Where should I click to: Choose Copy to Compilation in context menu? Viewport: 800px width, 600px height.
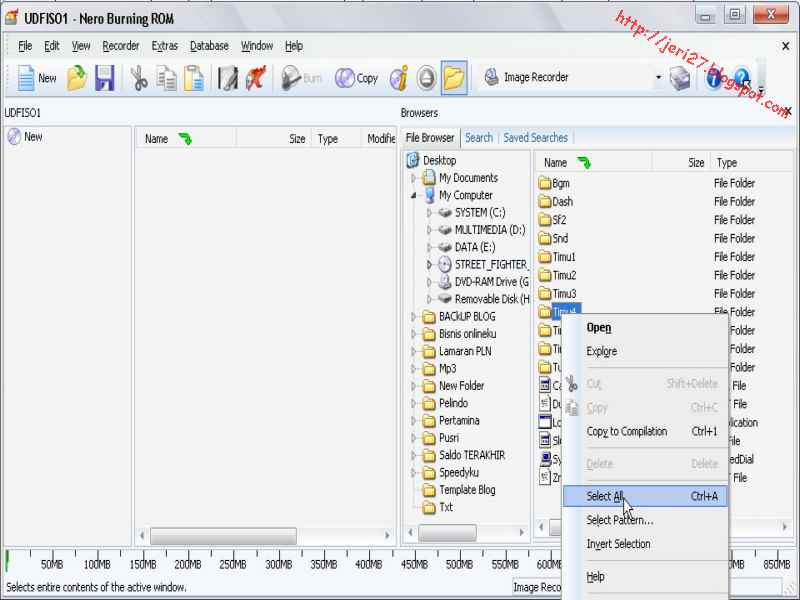645,432
